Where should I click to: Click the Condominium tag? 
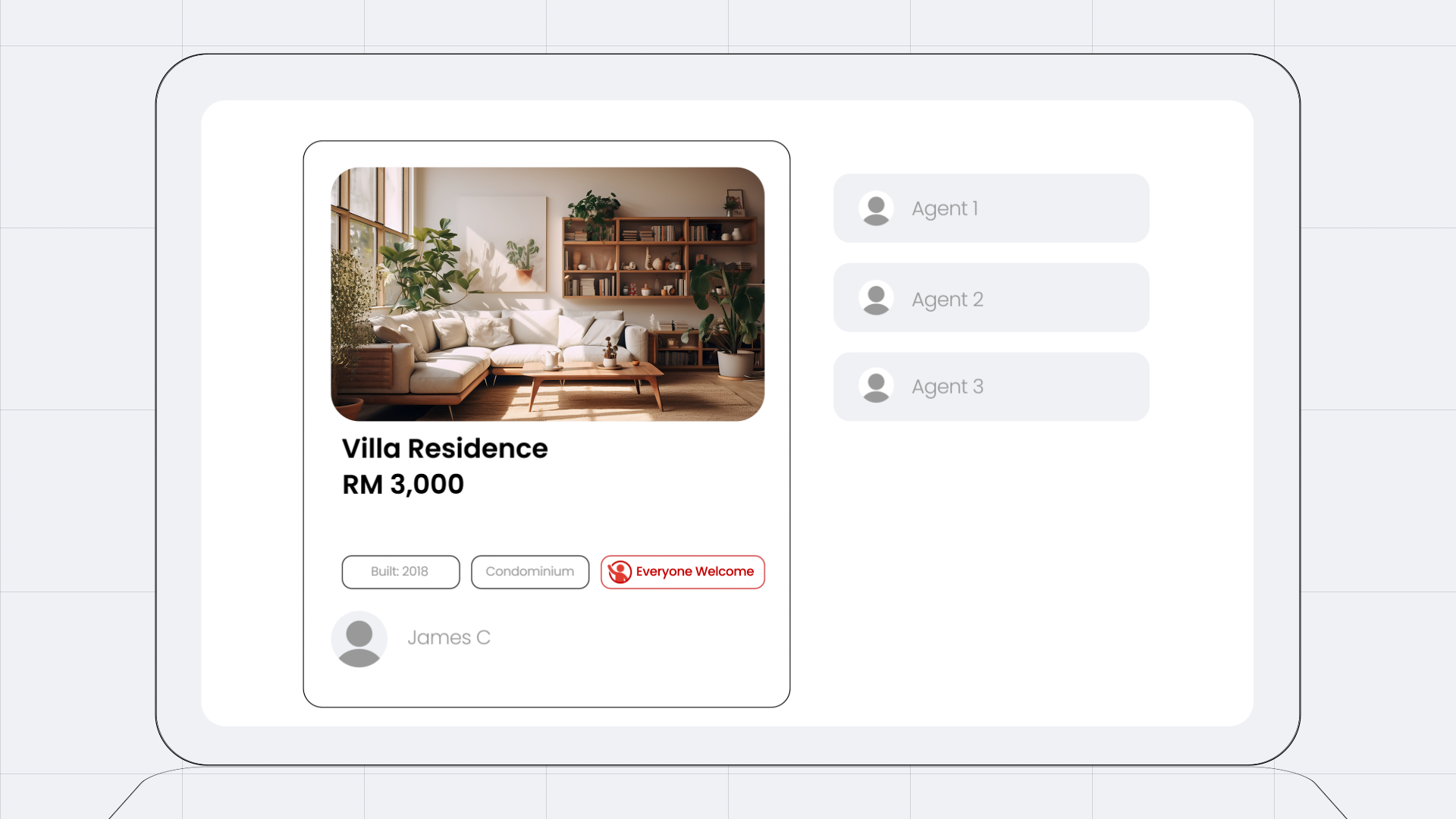coord(530,572)
